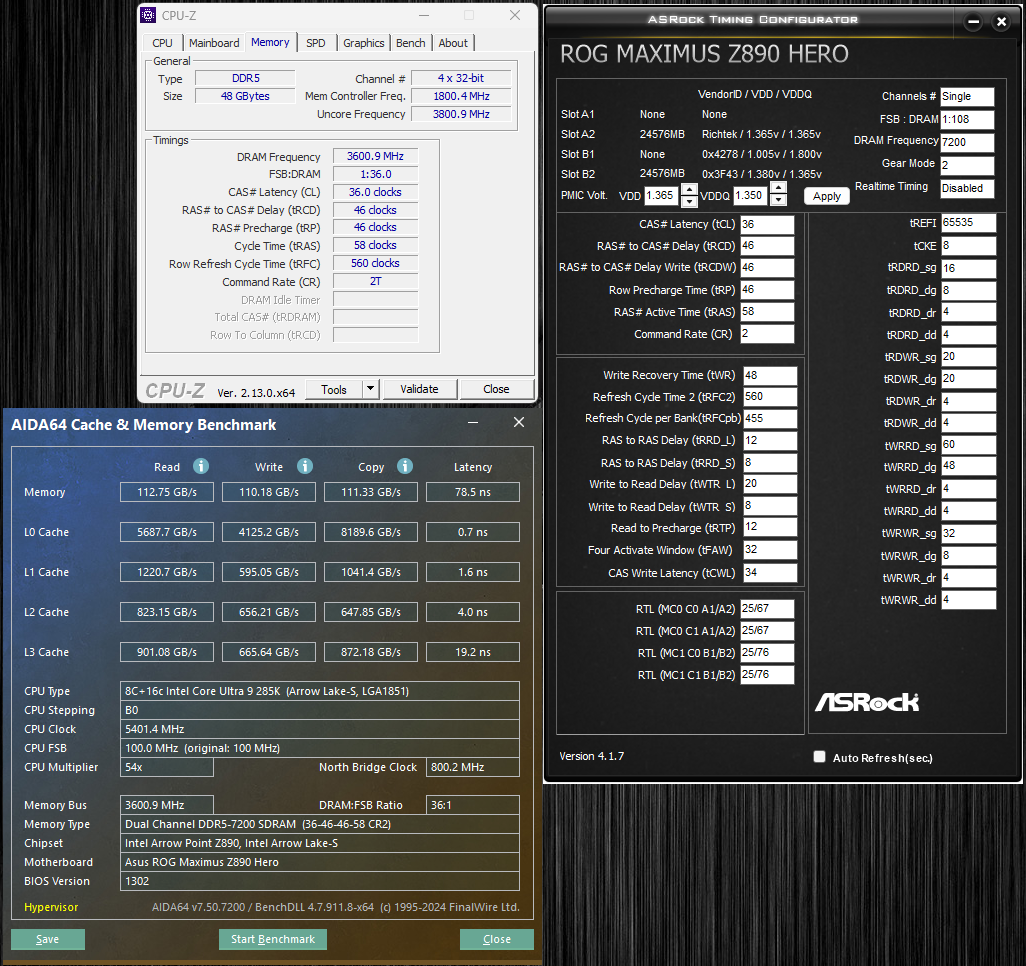The height and width of the screenshot is (966, 1026).
Task: Click the Gear Mode field
Action: click(x=967, y=165)
